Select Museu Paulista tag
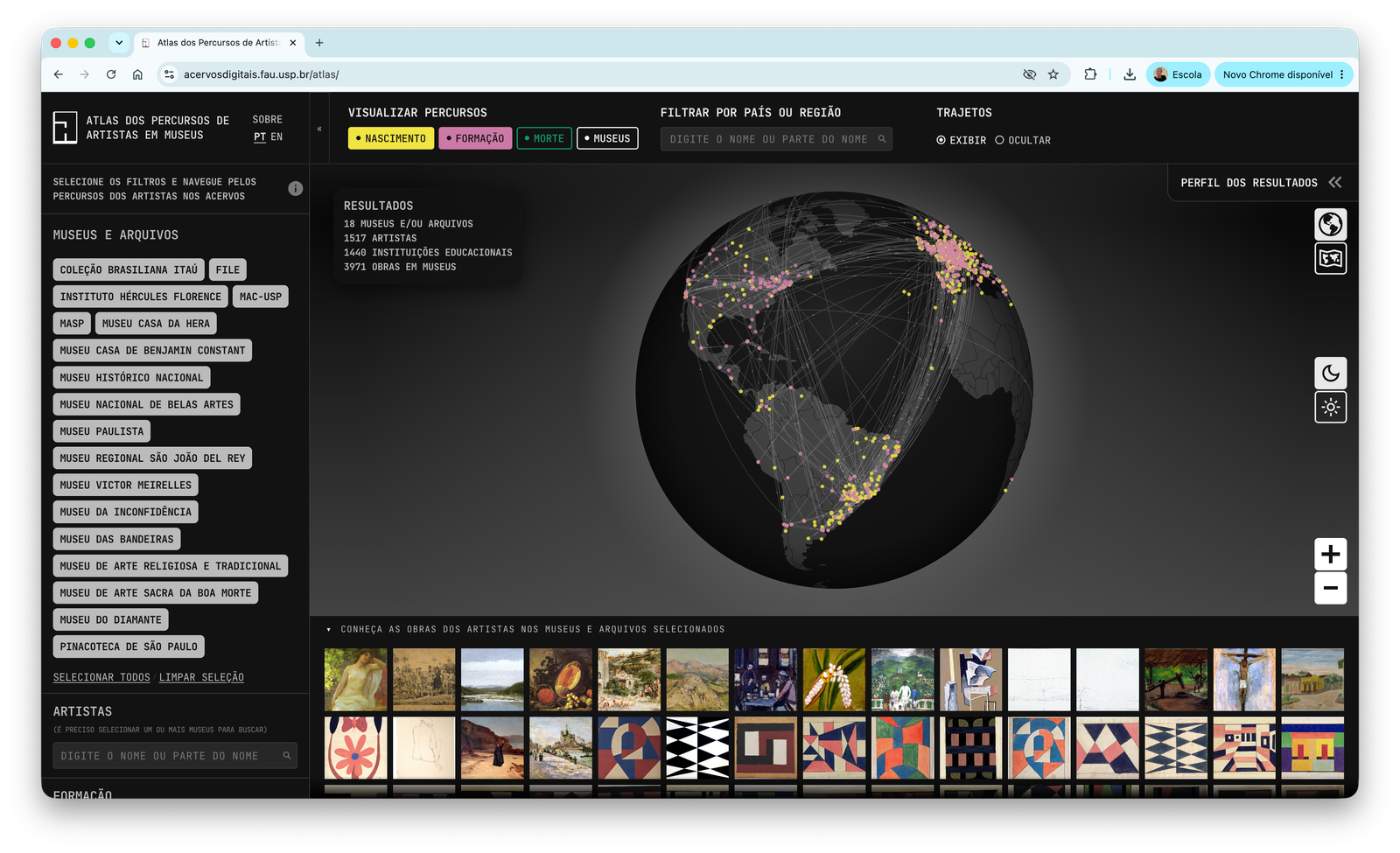This screenshot has width=1400, height=853. tap(101, 431)
